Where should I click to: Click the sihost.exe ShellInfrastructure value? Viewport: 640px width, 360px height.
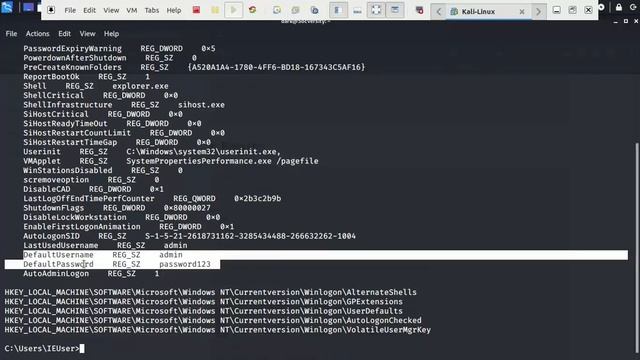pyautogui.click(x=201, y=105)
